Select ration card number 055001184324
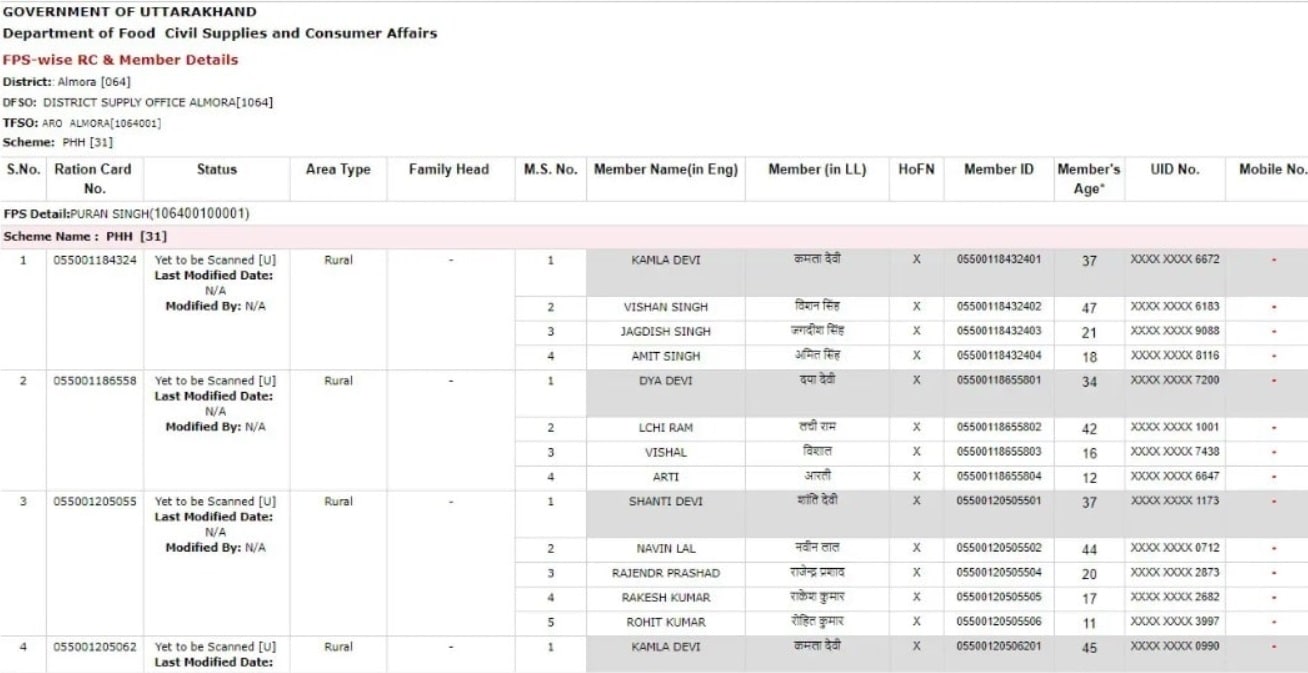Image resolution: width=1308 pixels, height=673 pixels. pyautogui.click(x=94, y=260)
